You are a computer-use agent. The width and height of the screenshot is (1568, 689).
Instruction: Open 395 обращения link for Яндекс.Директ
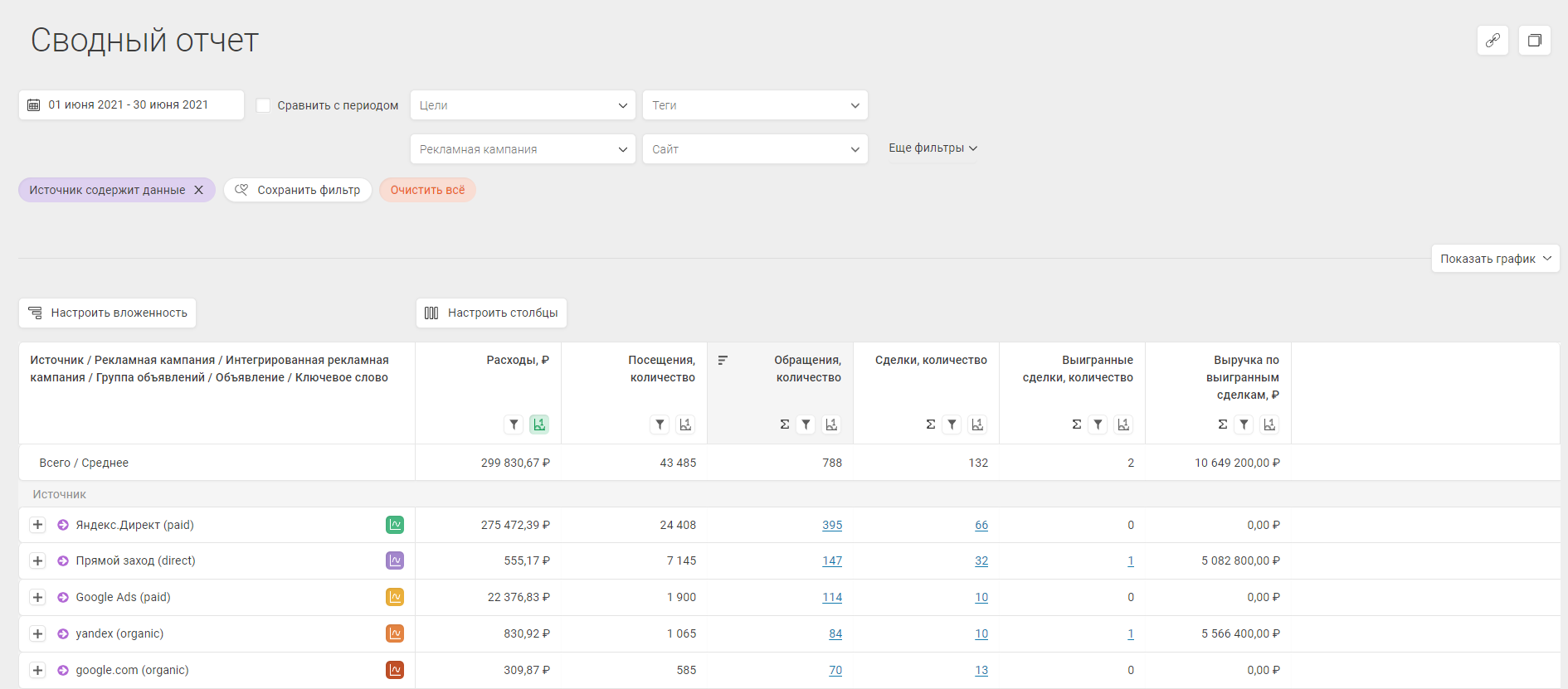[x=832, y=525]
